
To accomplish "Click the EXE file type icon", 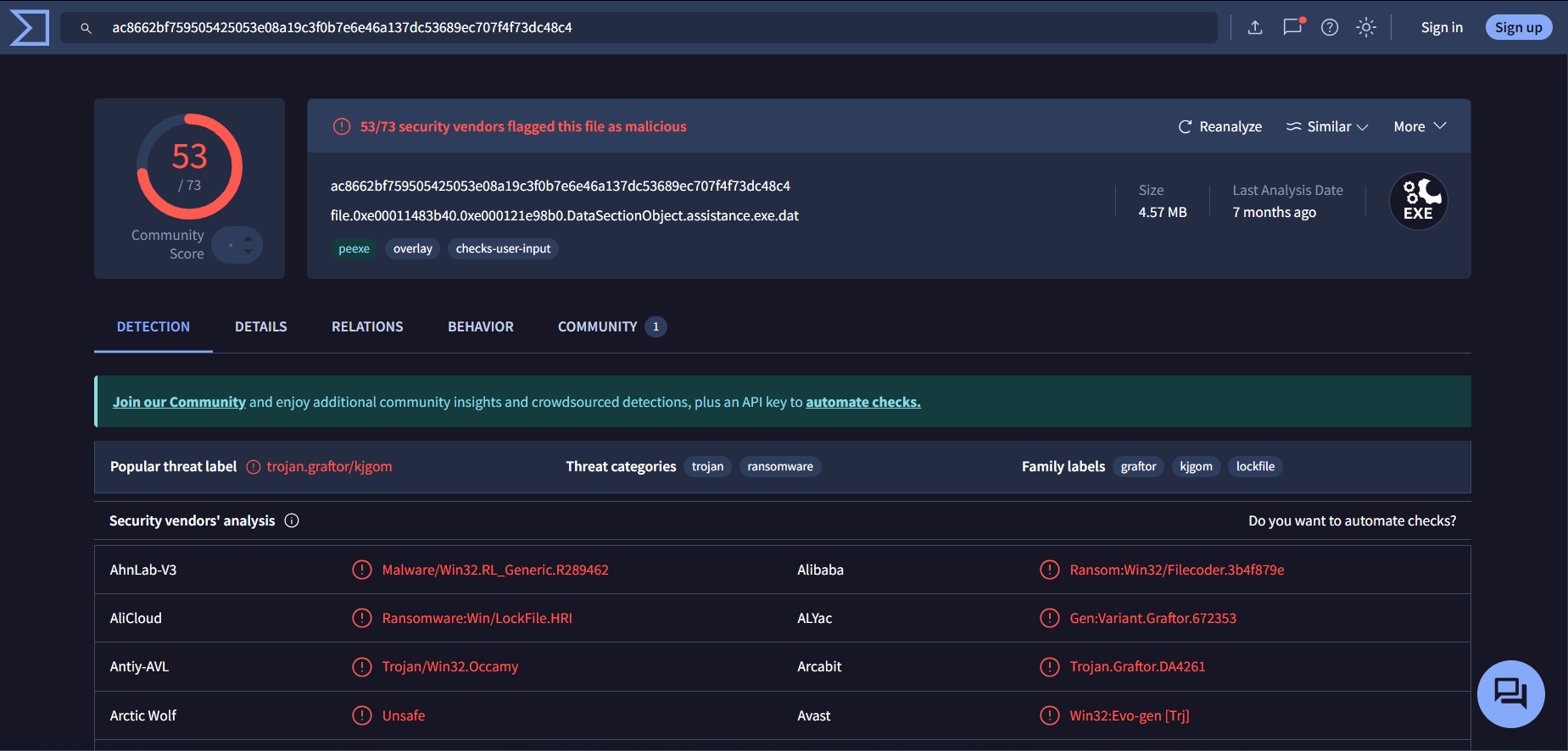I will 1418,201.
